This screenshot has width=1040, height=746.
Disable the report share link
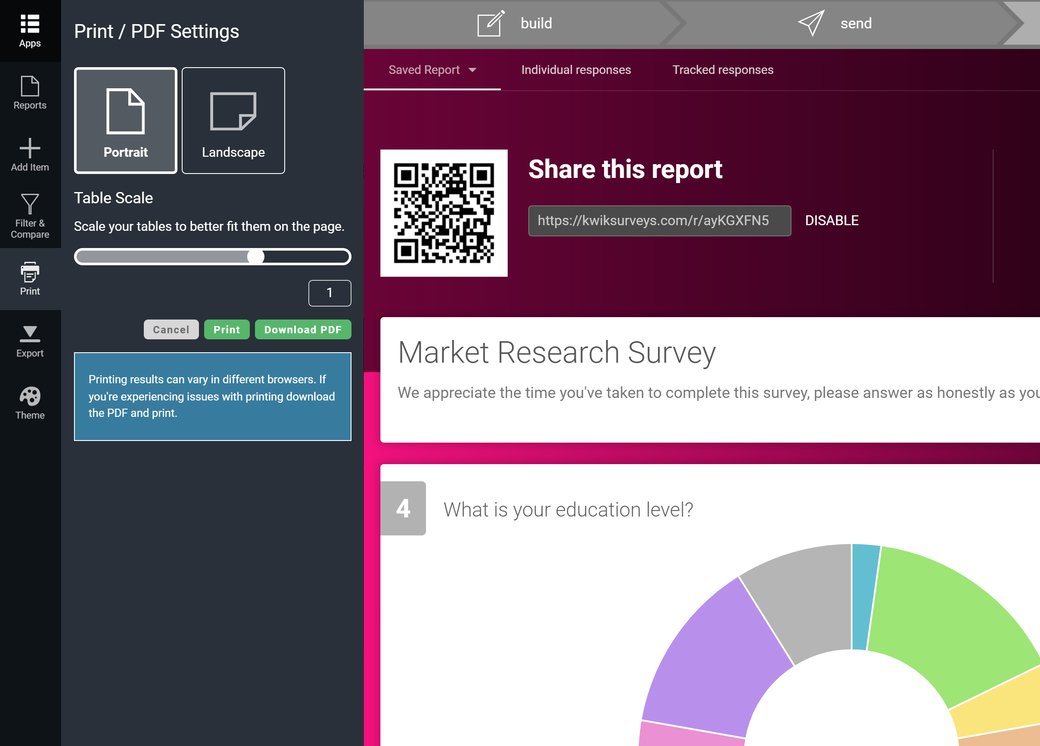click(832, 220)
